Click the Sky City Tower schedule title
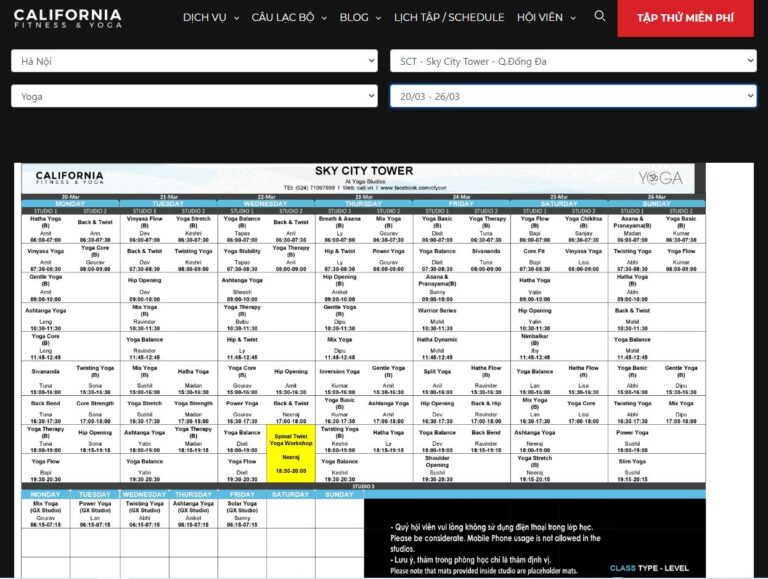The width and height of the screenshot is (768, 579). coord(364,171)
